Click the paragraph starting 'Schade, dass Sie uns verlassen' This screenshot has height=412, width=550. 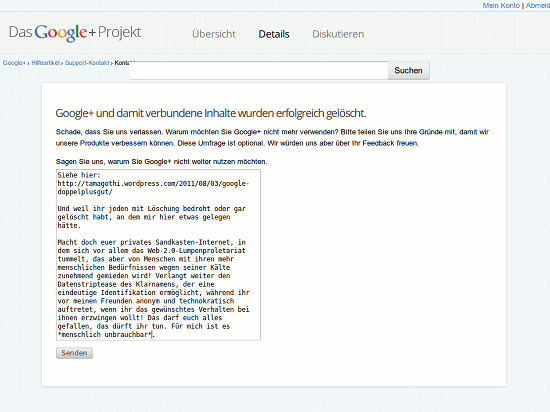click(272, 137)
